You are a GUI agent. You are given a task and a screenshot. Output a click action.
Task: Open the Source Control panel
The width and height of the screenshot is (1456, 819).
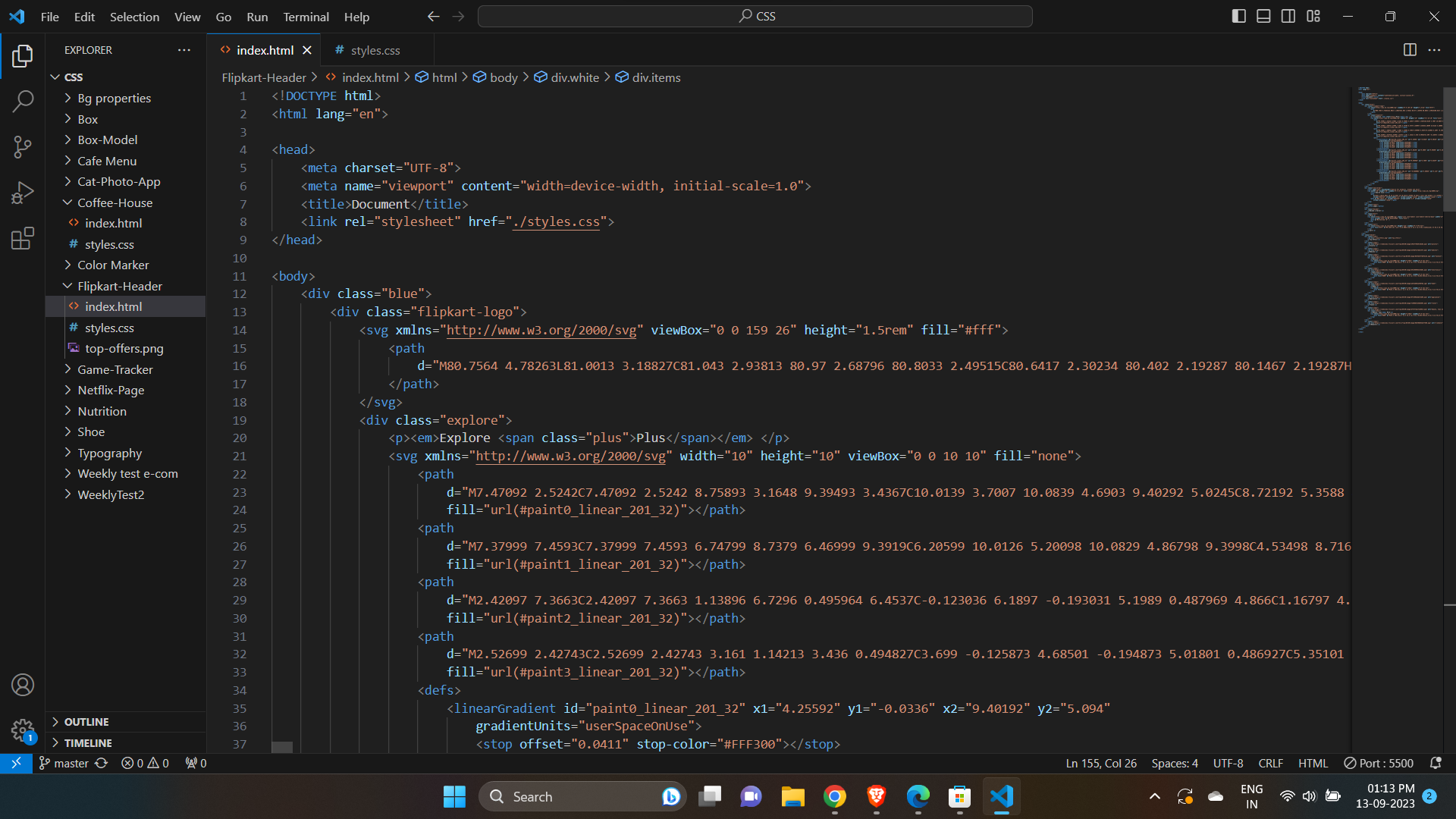(23, 147)
